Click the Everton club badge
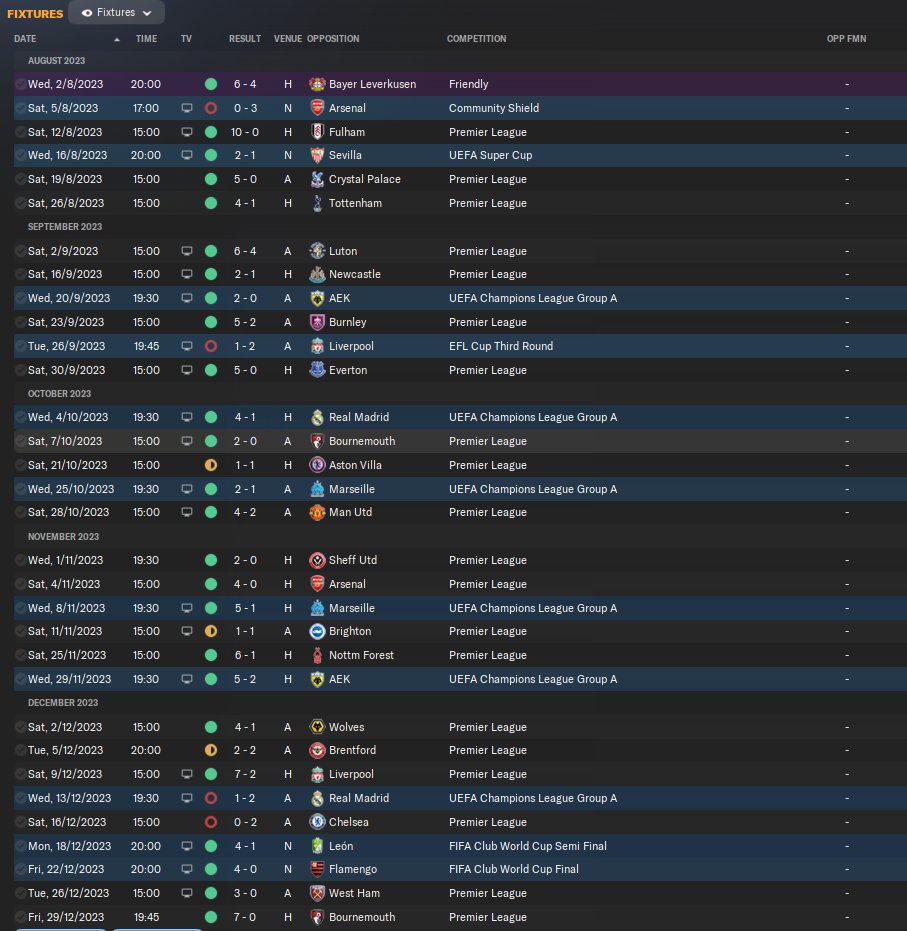The image size is (907, 931). pos(318,370)
